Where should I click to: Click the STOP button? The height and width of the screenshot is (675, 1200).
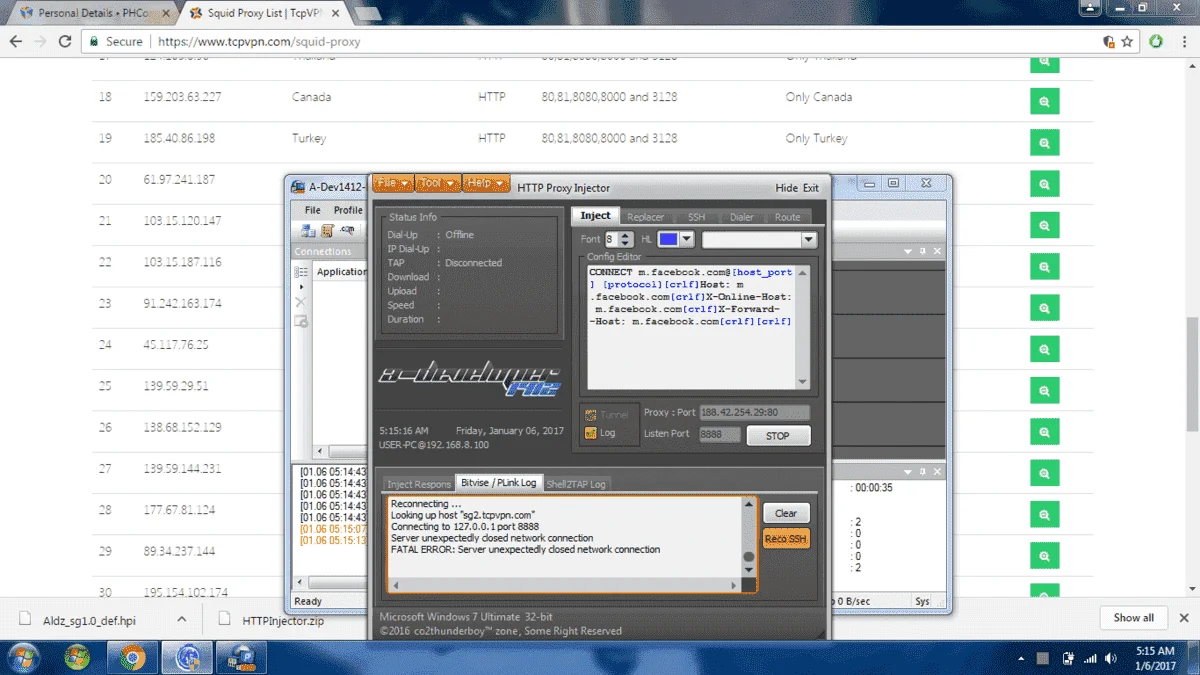777,436
